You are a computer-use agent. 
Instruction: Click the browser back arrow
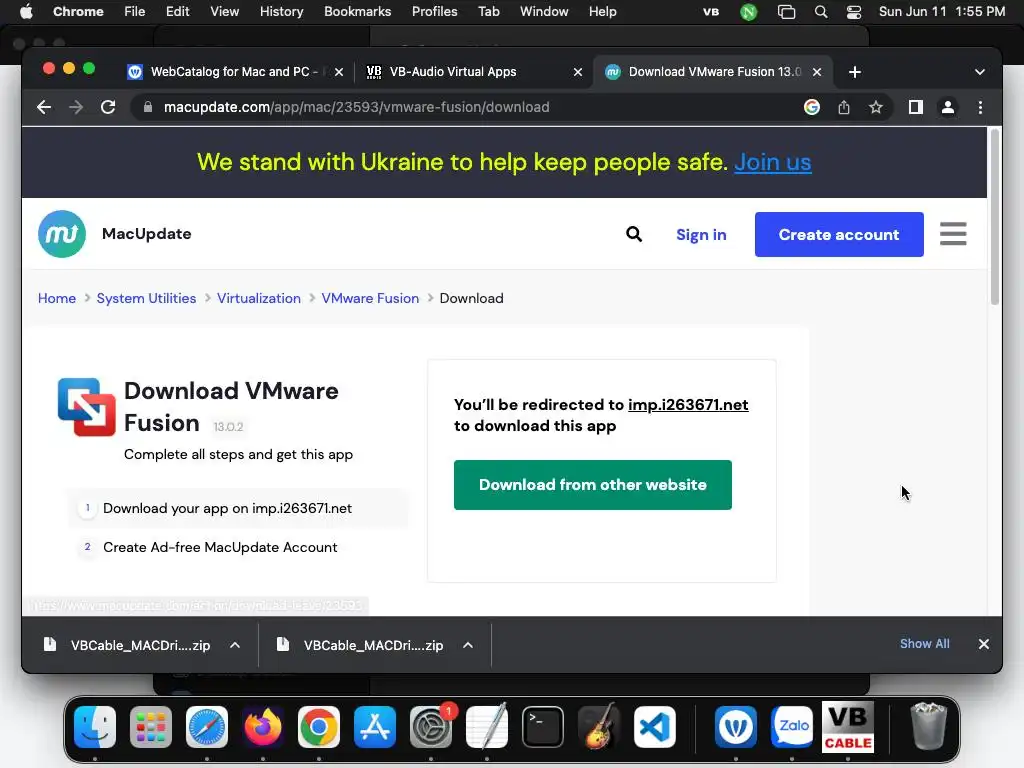pyautogui.click(x=44, y=107)
